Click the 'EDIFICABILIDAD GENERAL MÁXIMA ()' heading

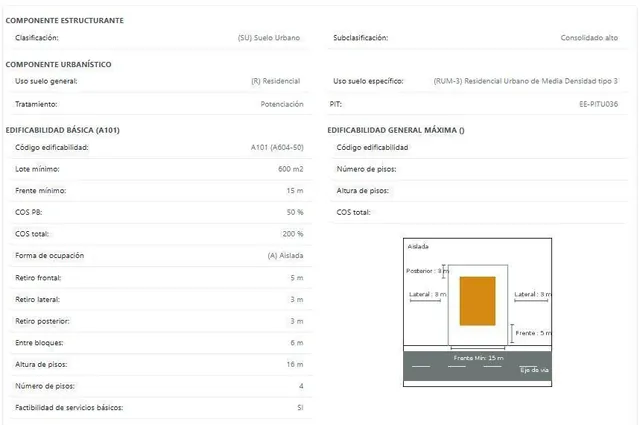tap(396, 130)
